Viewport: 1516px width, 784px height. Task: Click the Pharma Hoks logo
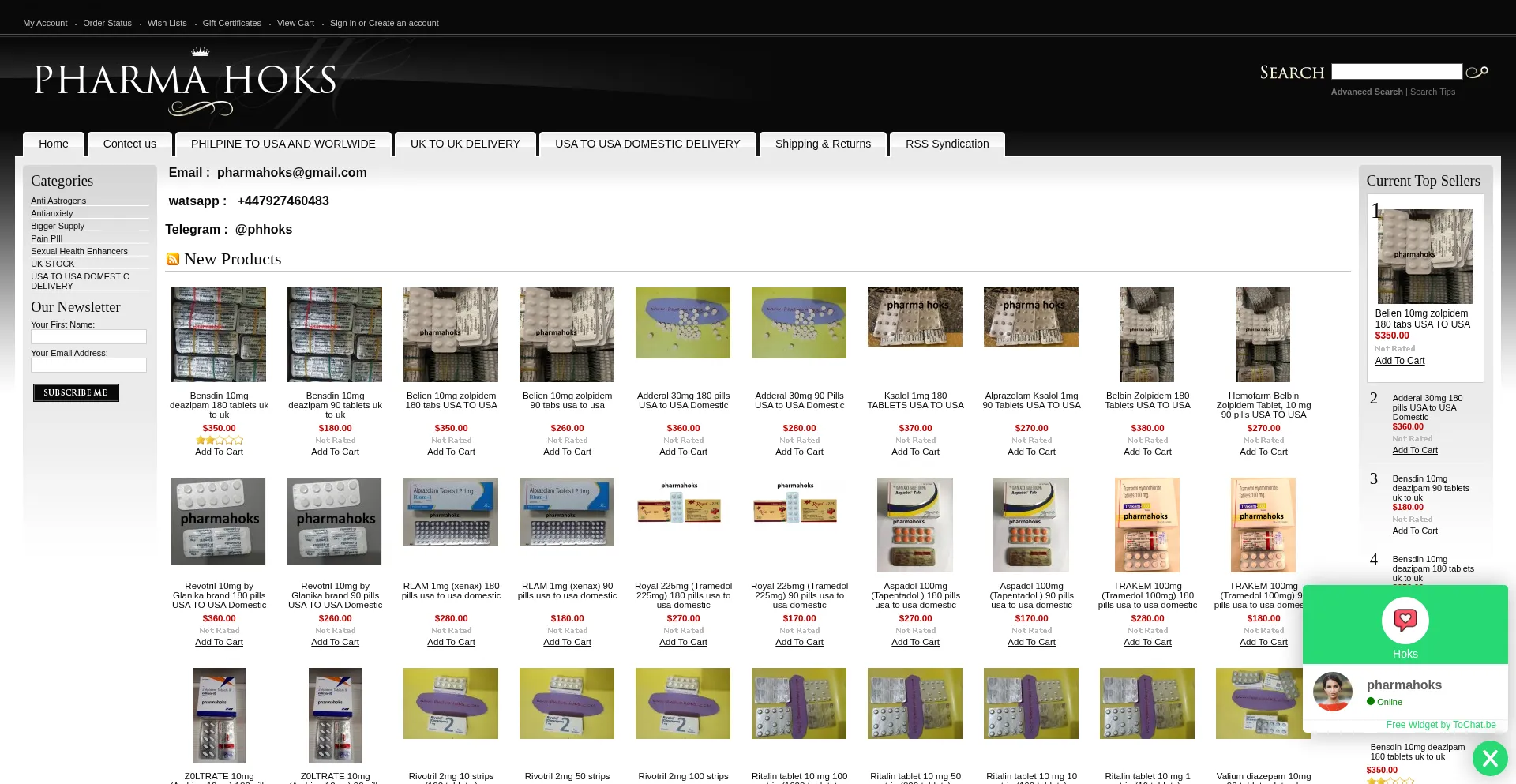[186, 81]
